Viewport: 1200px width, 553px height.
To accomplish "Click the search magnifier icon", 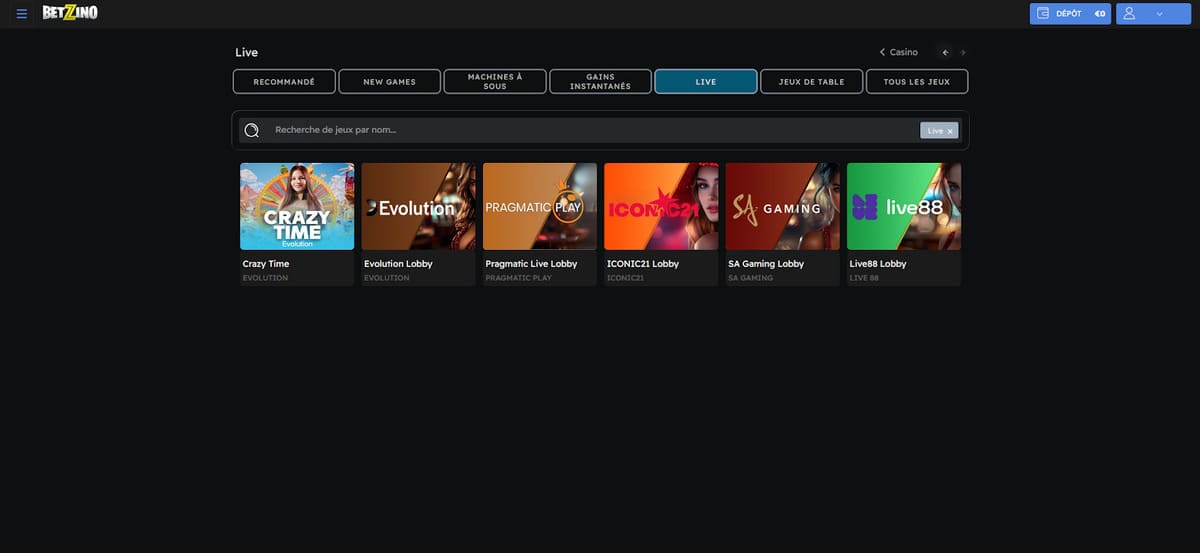I will (252, 130).
